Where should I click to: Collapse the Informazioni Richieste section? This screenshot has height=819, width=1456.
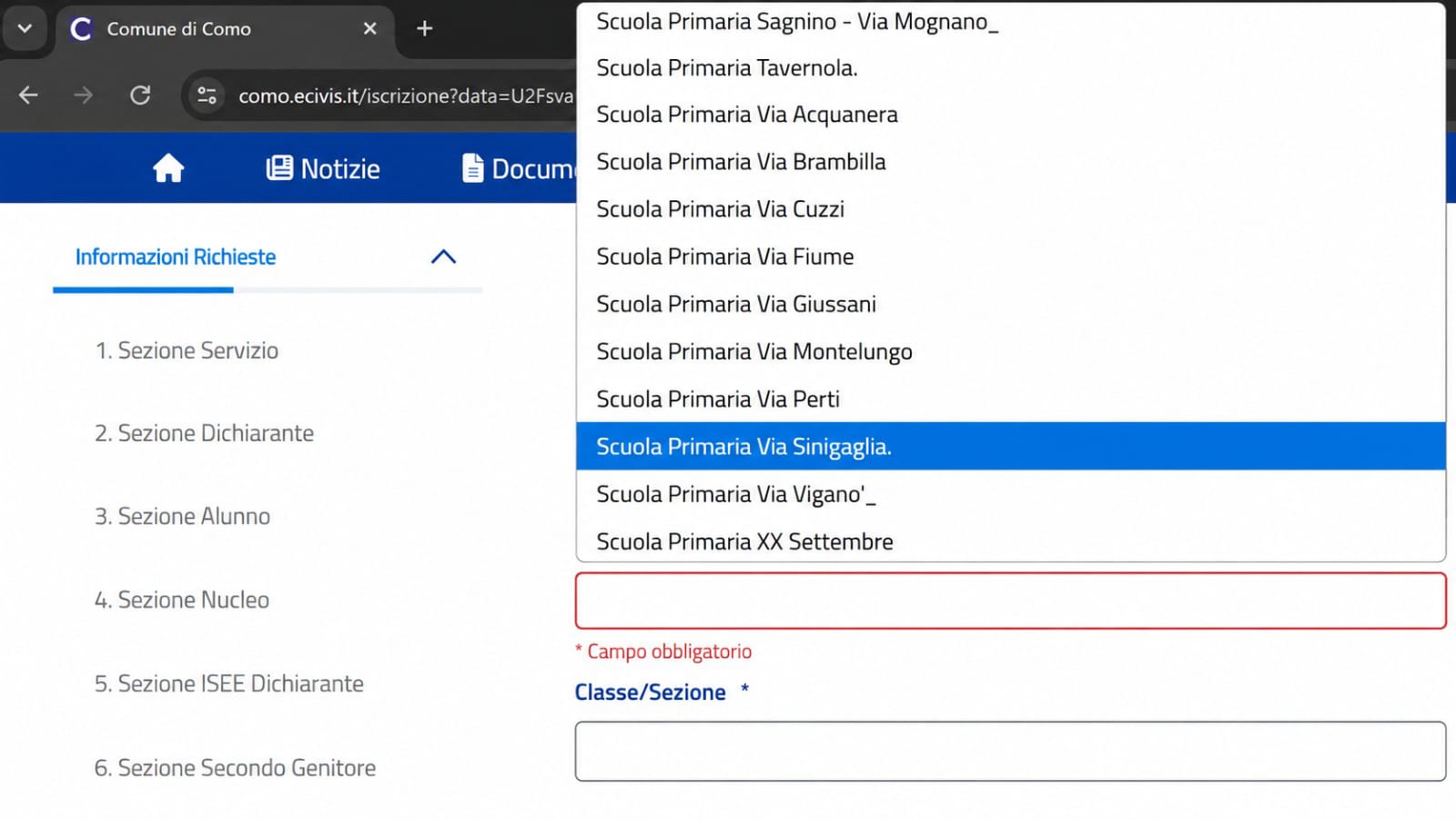point(443,257)
